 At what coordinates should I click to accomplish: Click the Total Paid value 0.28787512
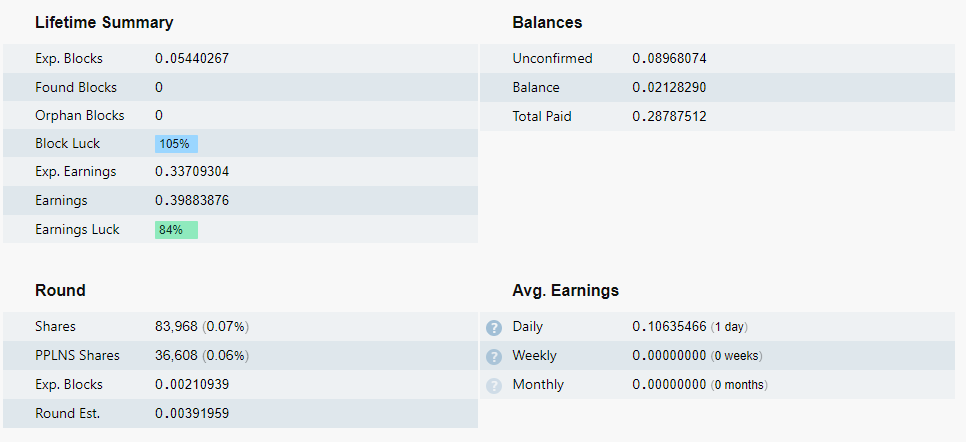(x=669, y=117)
